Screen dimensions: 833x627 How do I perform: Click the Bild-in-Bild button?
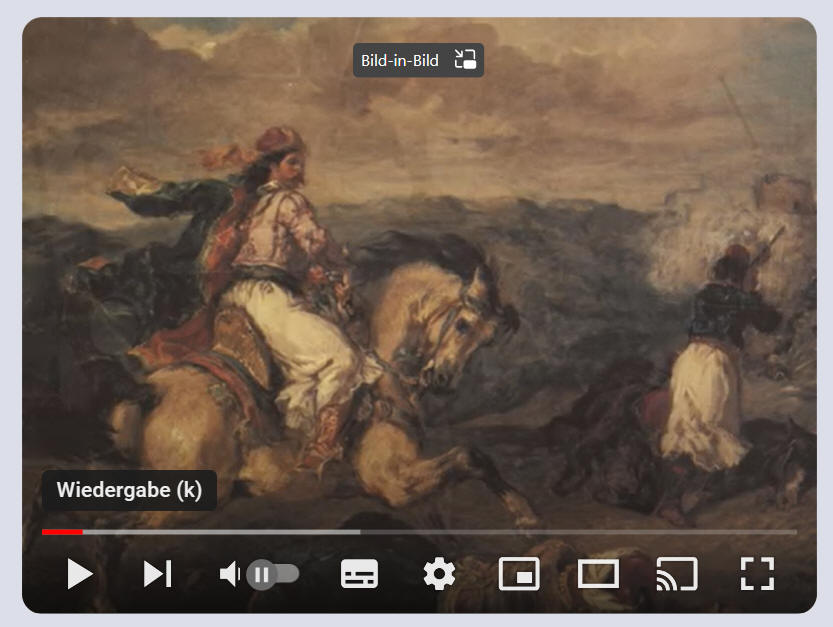coord(419,60)
